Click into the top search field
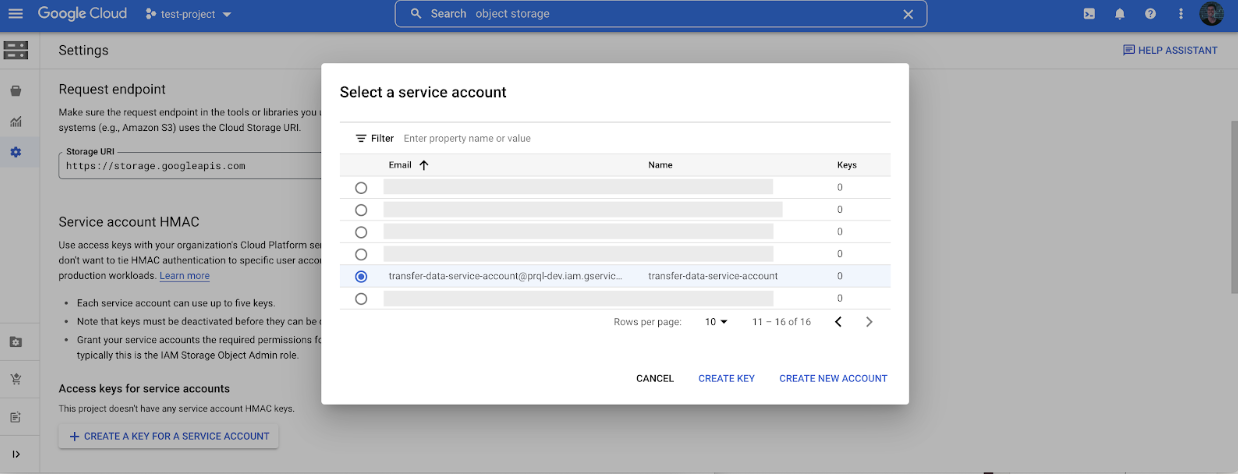Image resolution: width=1238 pixels, height=474 pixels. tap(660, 14)
